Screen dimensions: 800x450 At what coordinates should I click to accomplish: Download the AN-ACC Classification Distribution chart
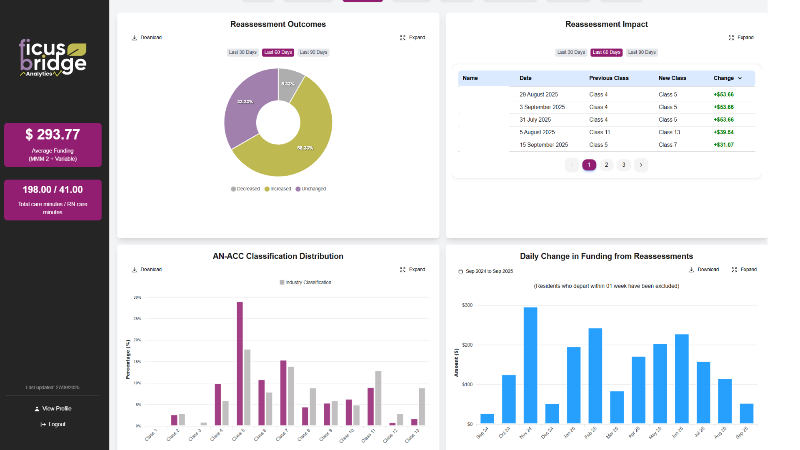[146, 269]
